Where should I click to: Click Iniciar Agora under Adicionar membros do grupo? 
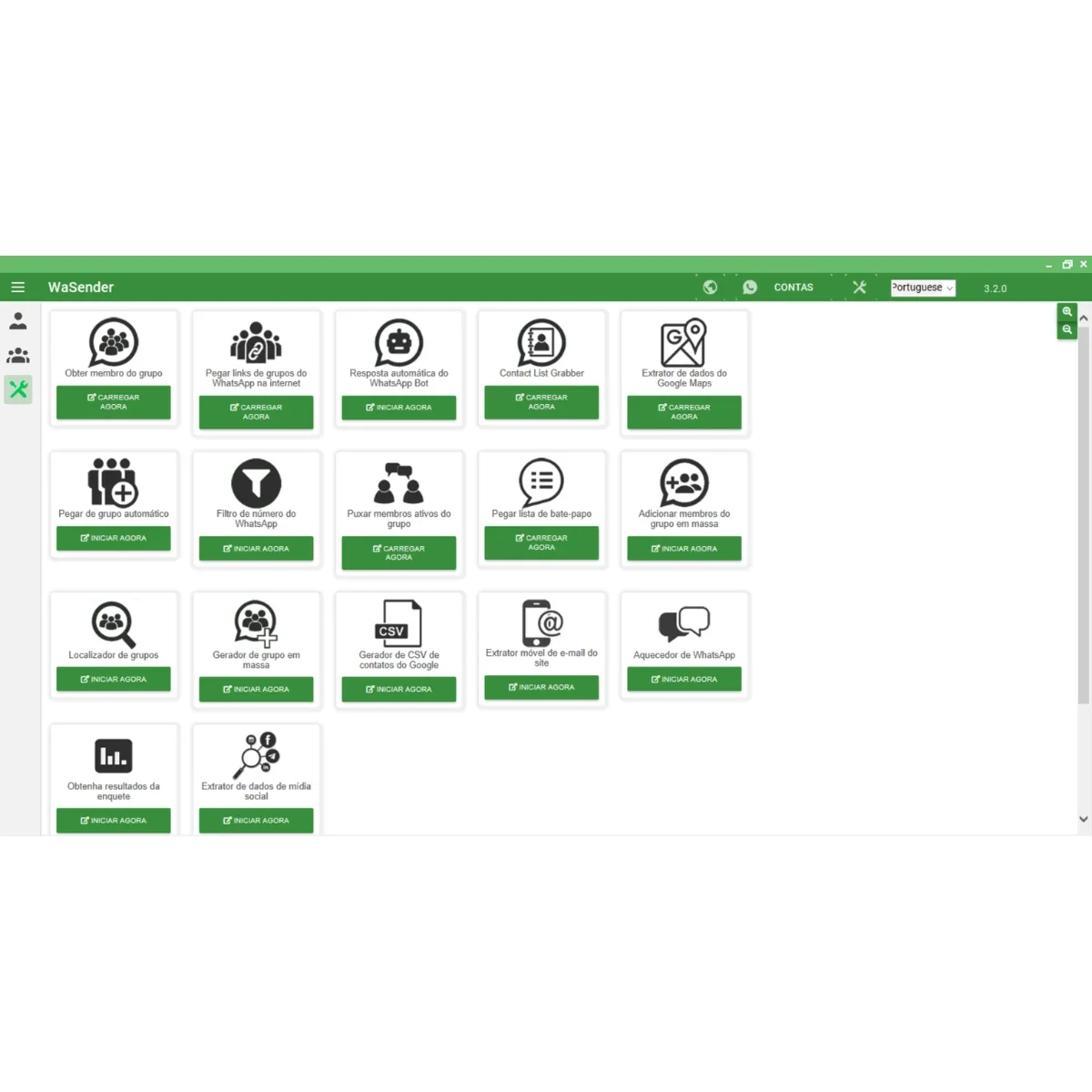coord(684,549)
